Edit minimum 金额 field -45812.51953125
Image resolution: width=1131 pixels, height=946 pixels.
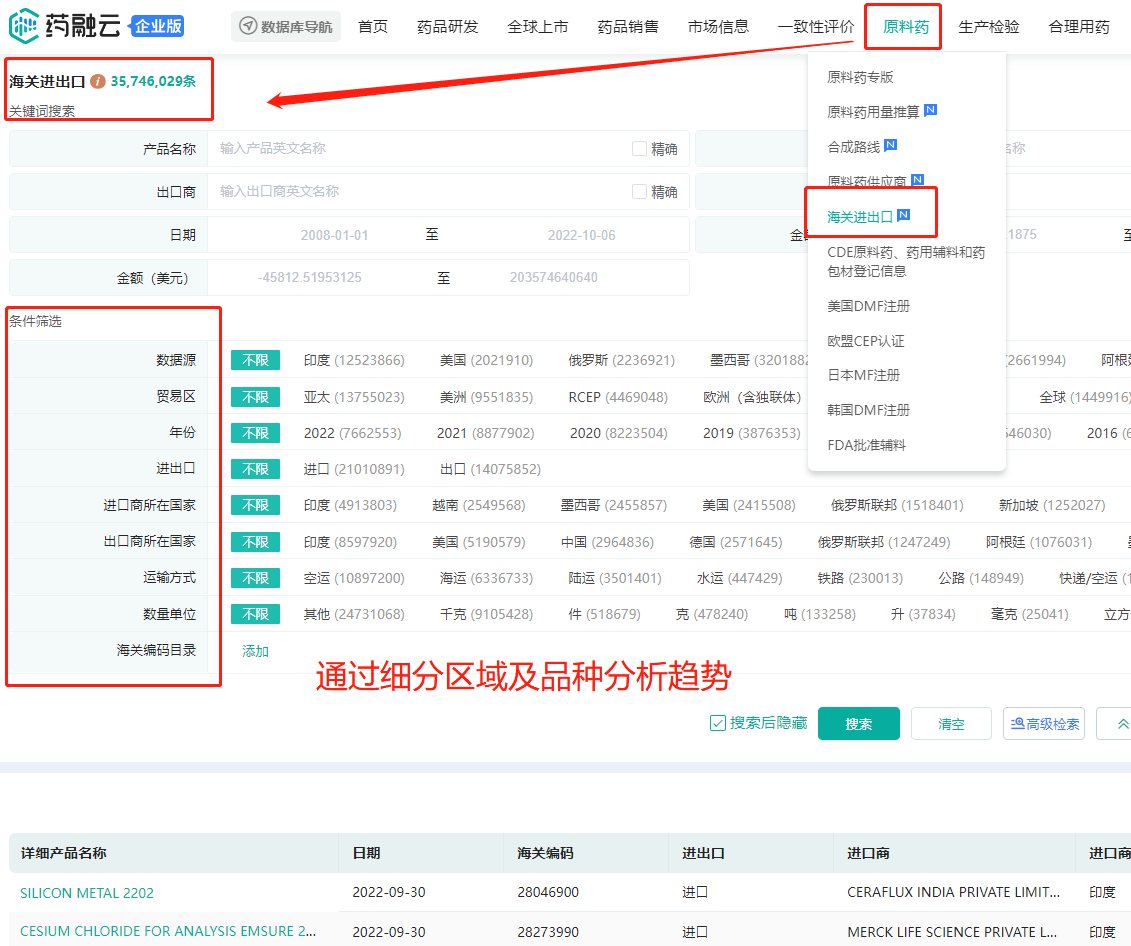309,278
